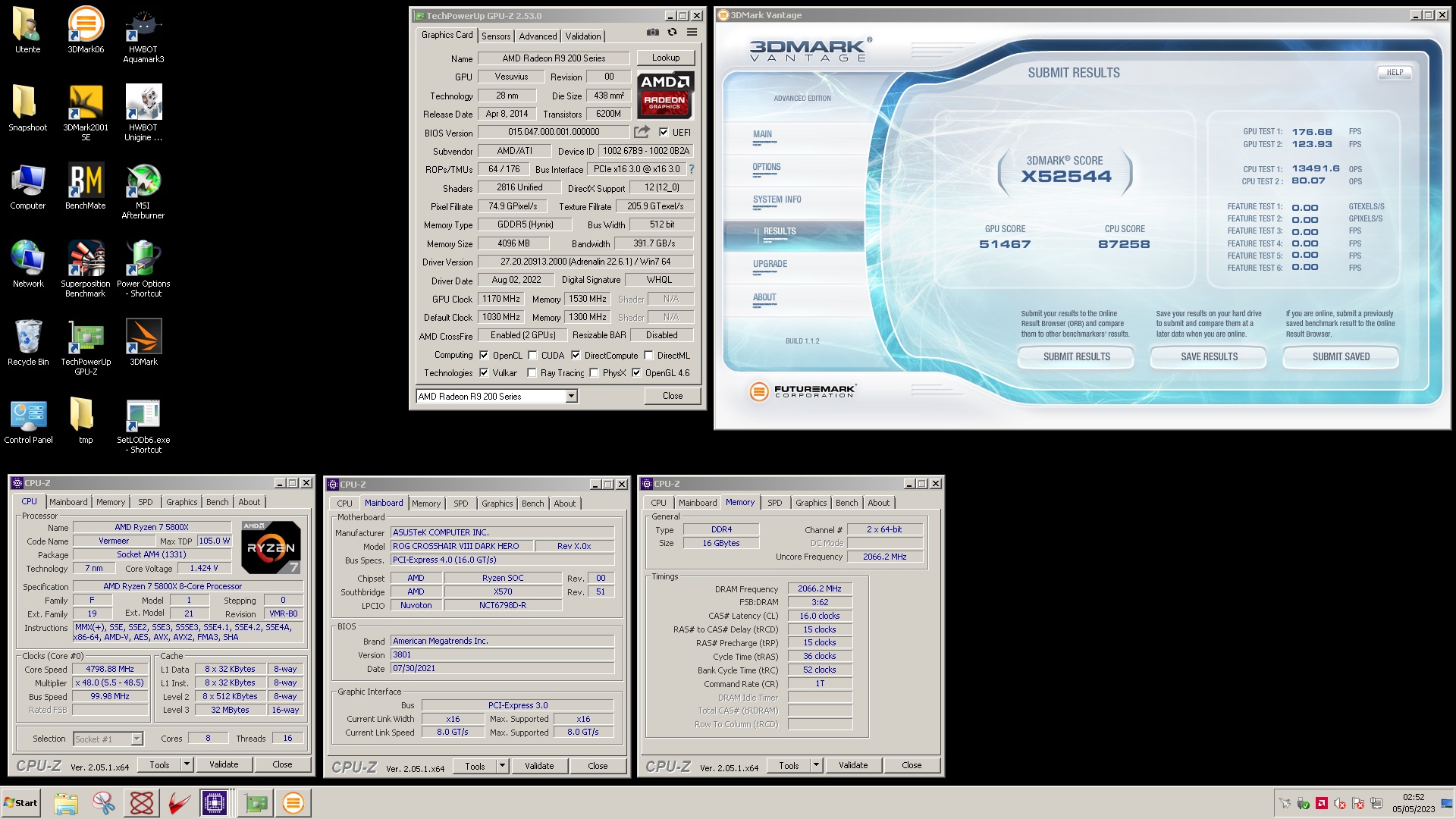Open the 3DMark06 desktop shortcut
1456x819 pixels.
pyautogui.click(x=86, y=30)
